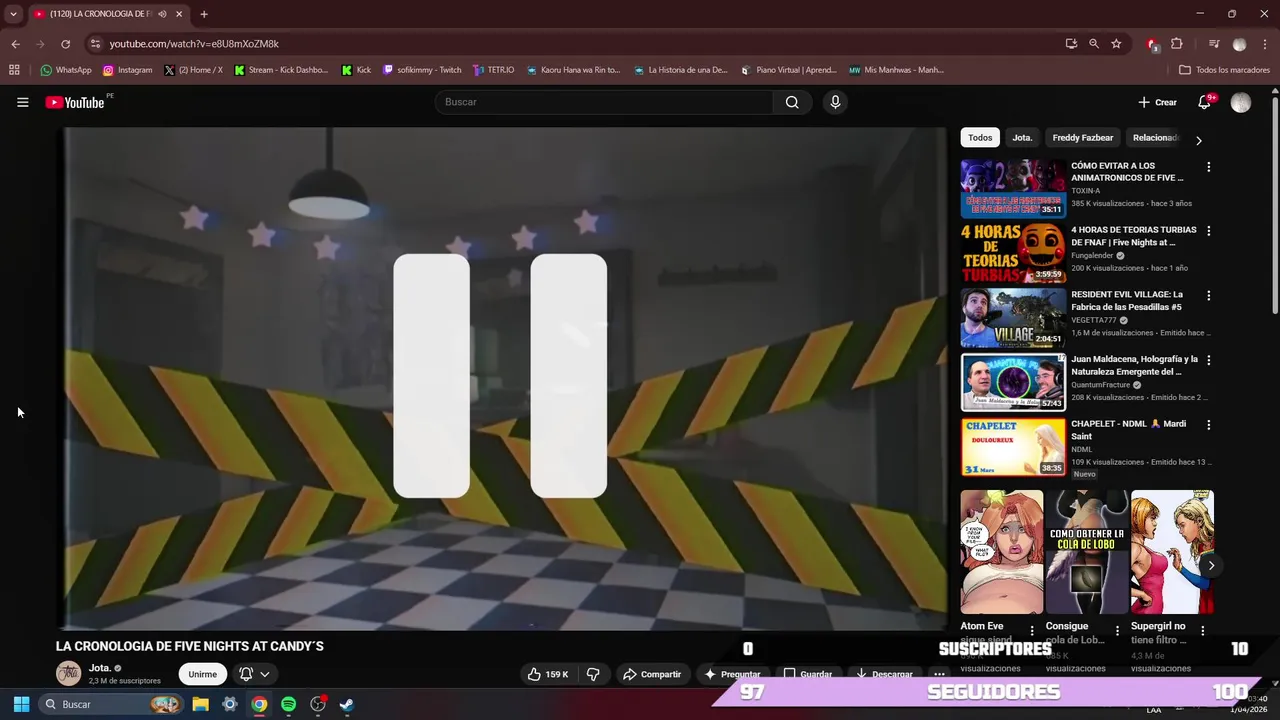Open File Explorer from the taskbar
The height and width of the screenshot is (720, 1280).
(x=200, y=704)
